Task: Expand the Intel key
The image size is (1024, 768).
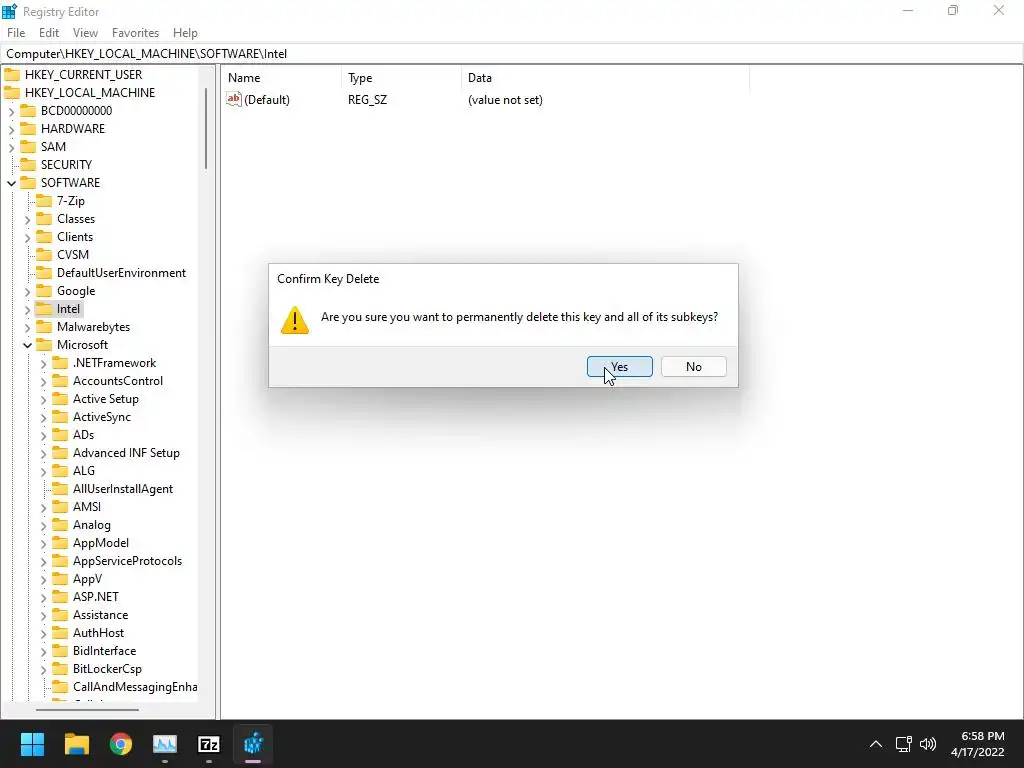Action: tap(27, 310)
